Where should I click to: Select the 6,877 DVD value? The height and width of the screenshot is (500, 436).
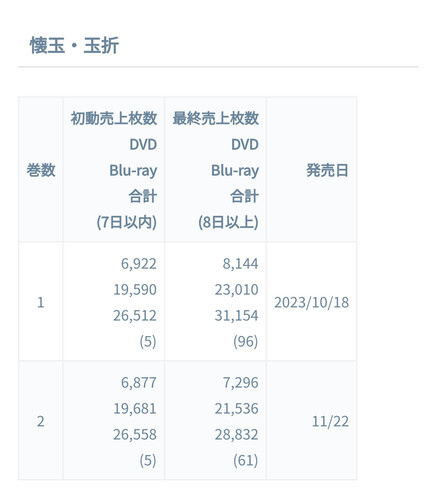(x=139, y=382)
